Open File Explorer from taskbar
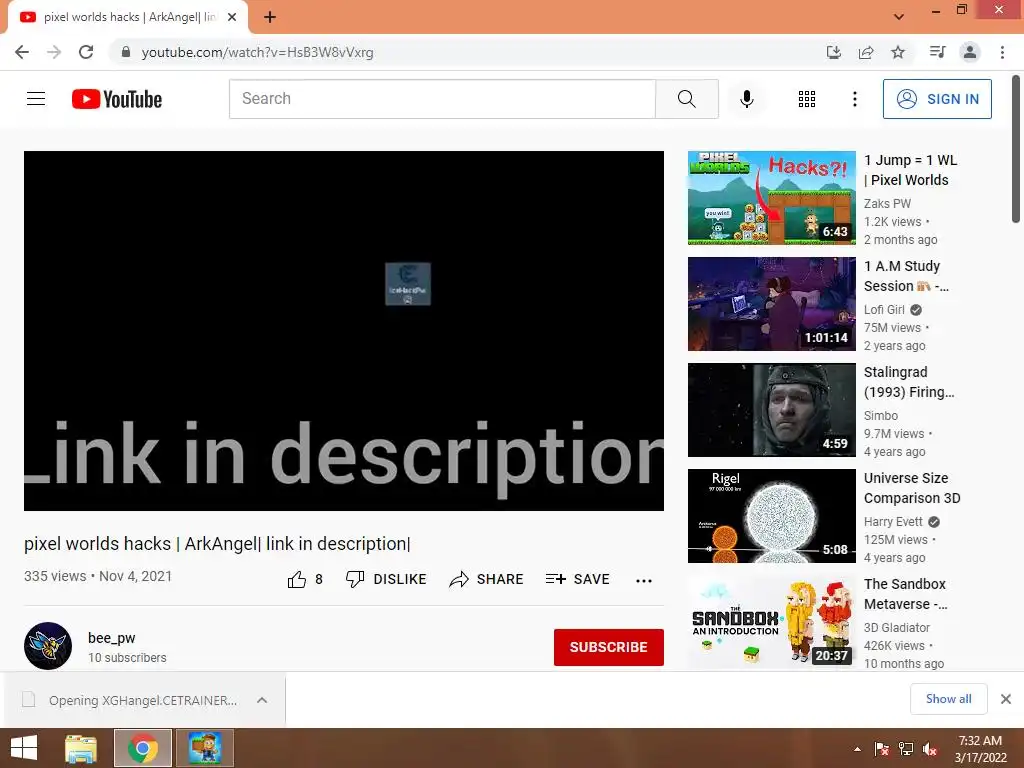1024x768 pixels. coord(81,748)
